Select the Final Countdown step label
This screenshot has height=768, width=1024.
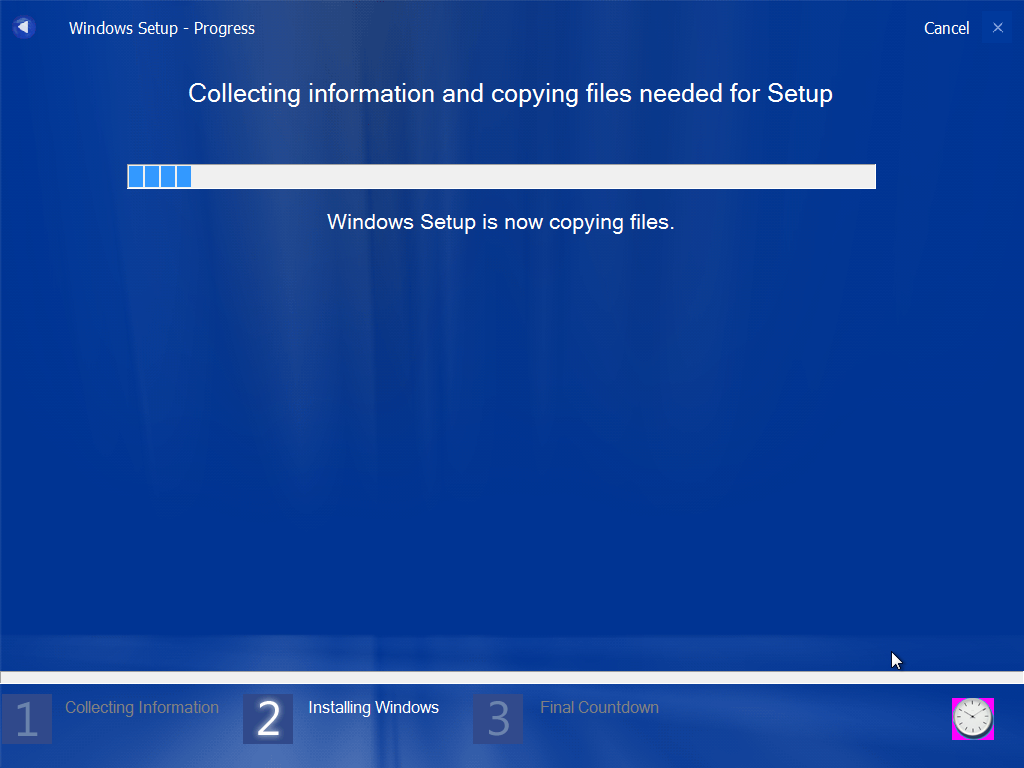coord(600,707)
